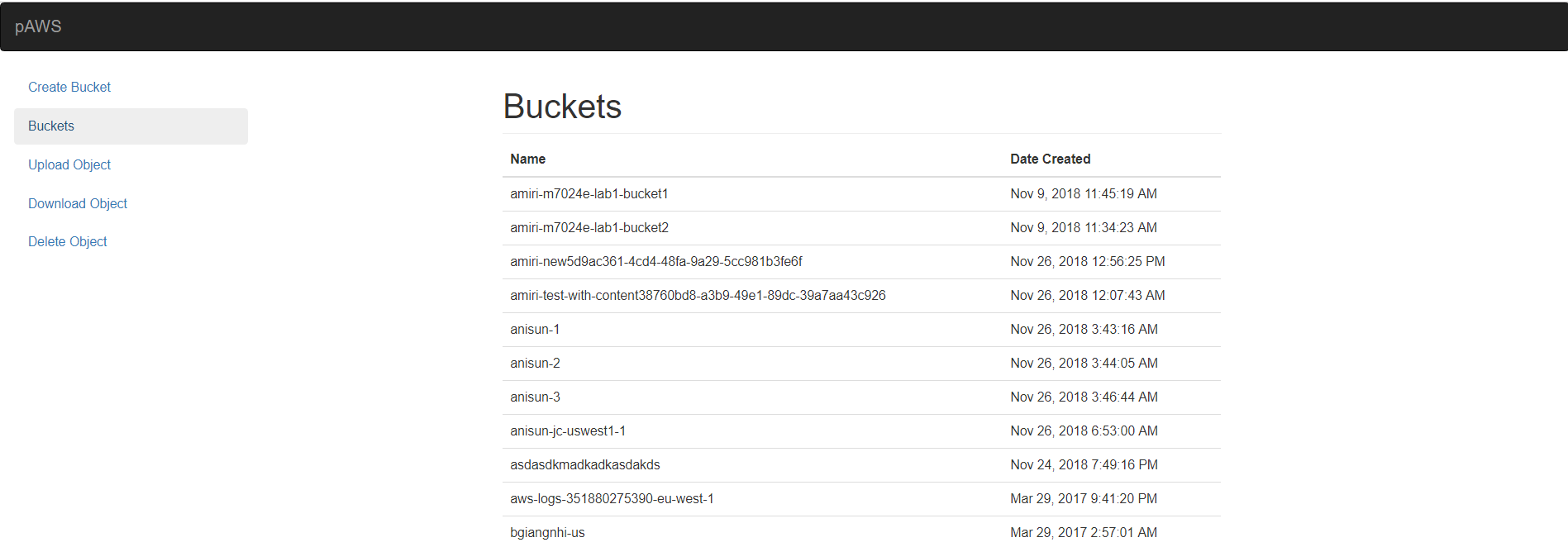Choose the amiri-test-with-content bucket row

coord(698,295)
